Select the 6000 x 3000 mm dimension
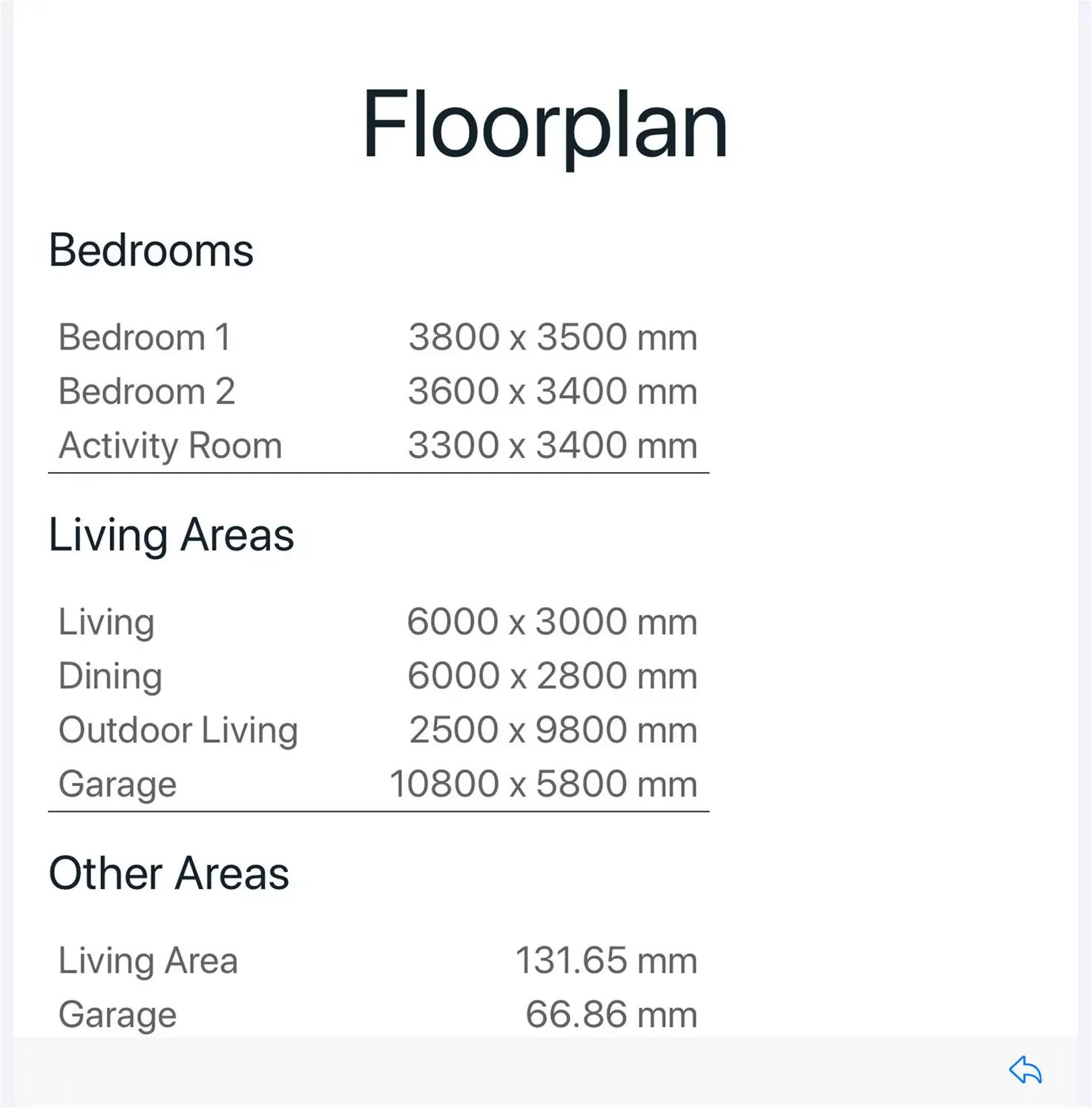1092x1108 pixels. point(552,622)
